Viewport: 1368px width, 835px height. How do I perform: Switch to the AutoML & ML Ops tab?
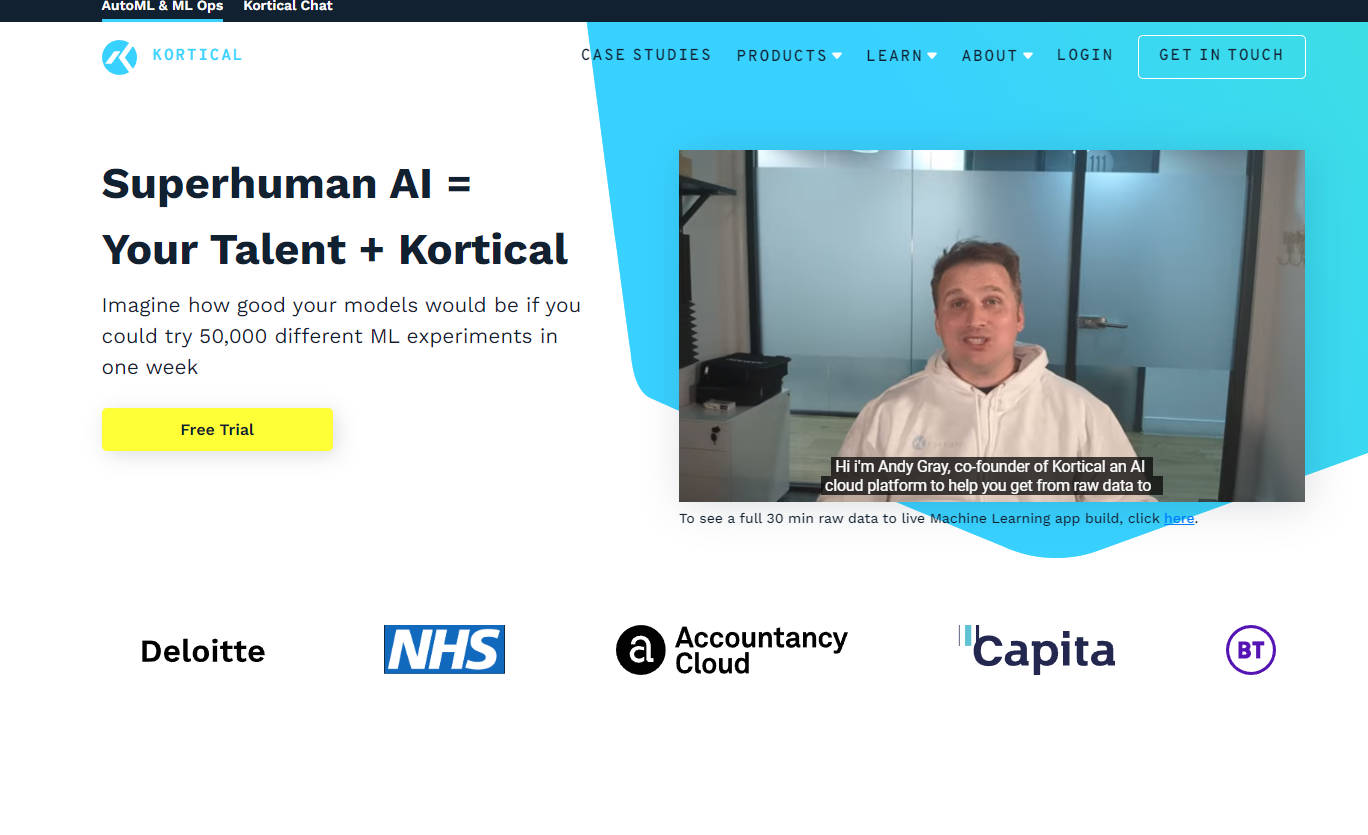click(162, 6)
